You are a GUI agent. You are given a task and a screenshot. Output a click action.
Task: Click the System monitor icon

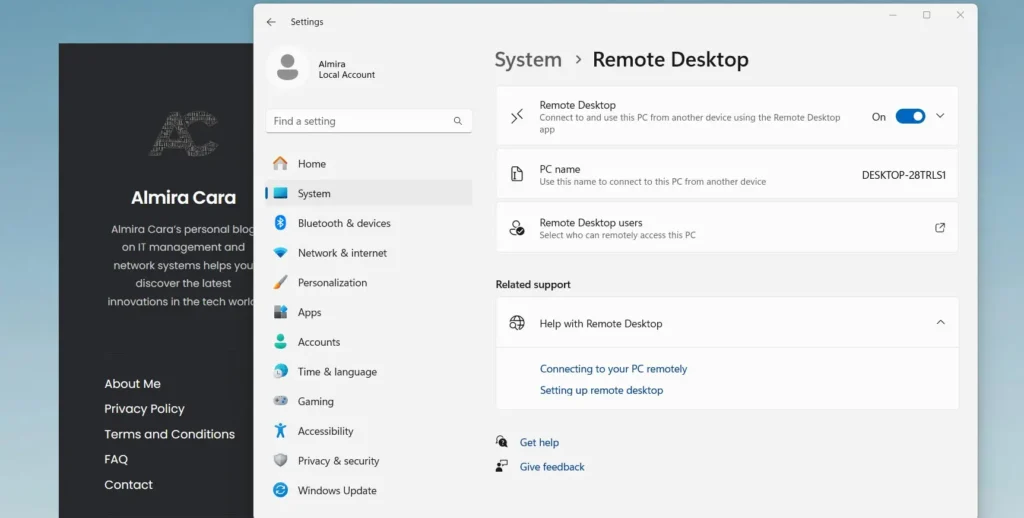coord(281,193)
